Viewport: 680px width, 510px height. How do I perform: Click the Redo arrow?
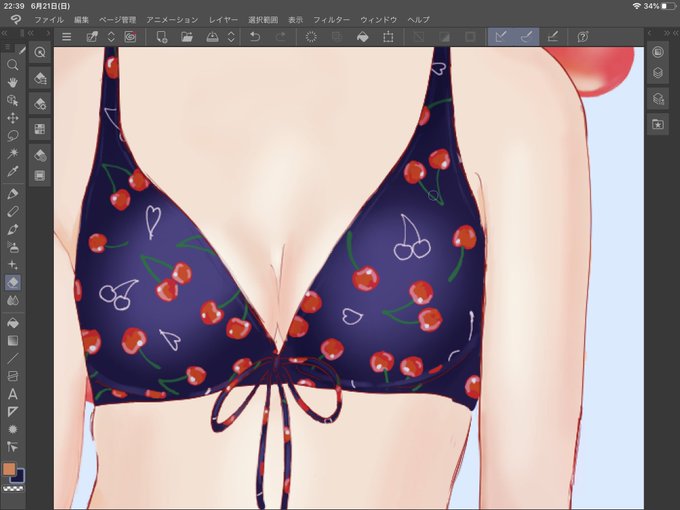[281, 37]
